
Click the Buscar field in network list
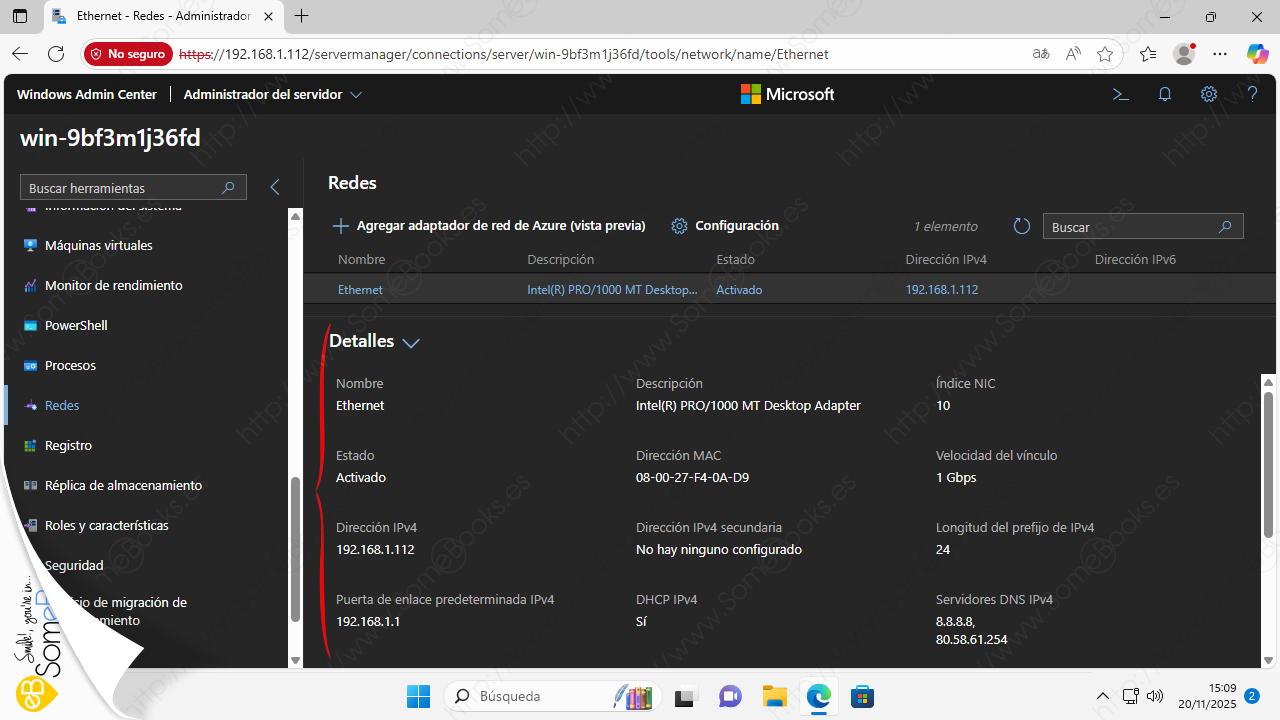pos(1130,227)
